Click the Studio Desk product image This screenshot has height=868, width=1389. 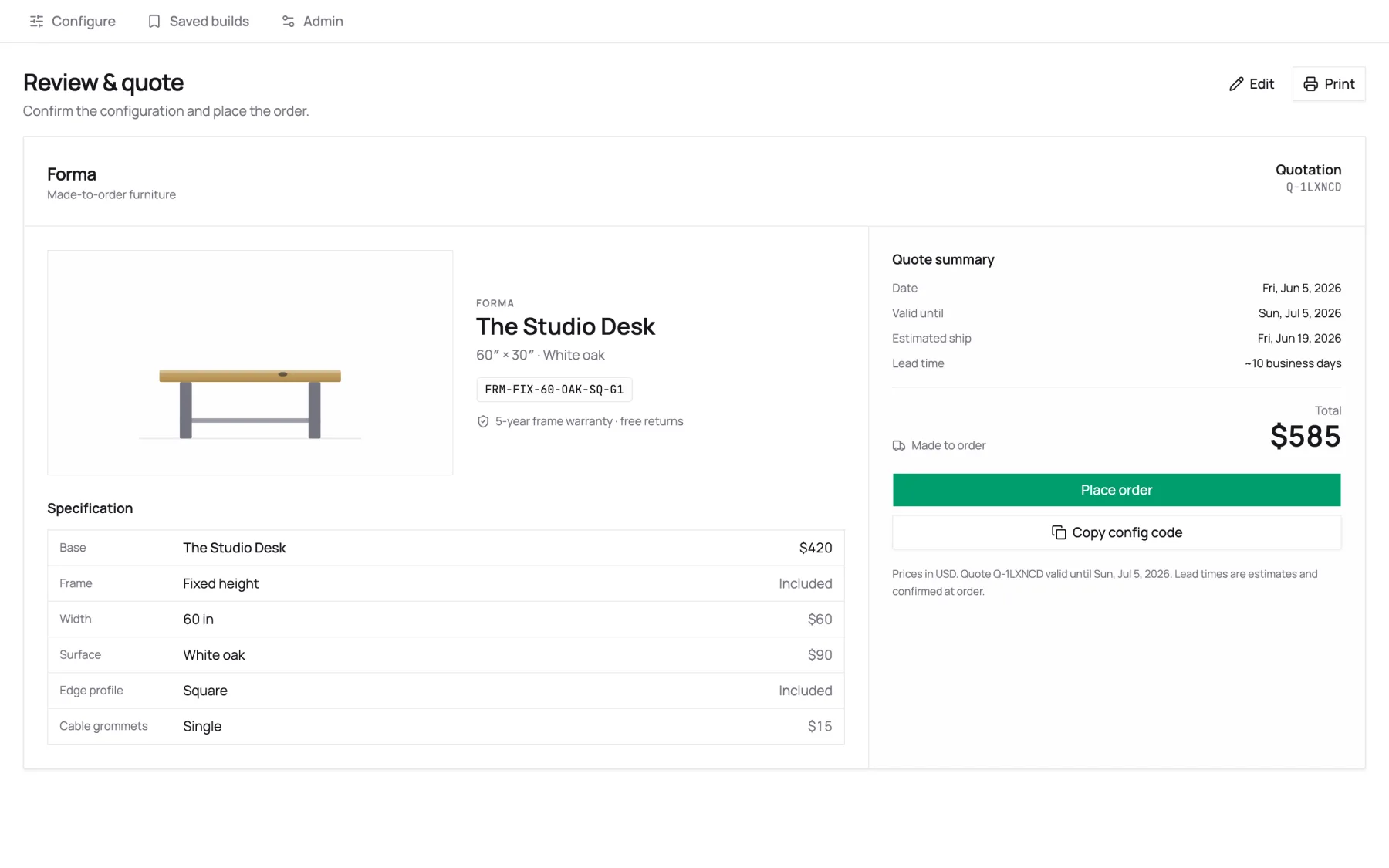point(250,363)
